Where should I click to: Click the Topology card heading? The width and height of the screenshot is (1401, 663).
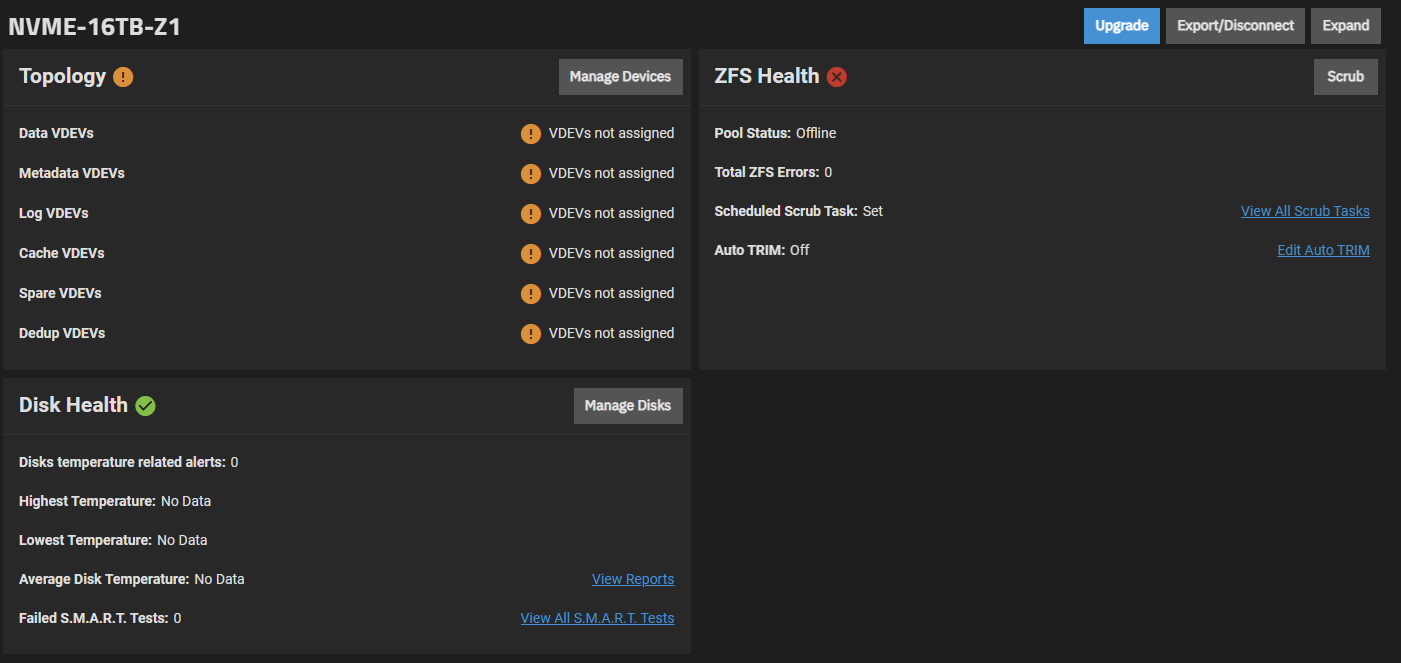click(x=62, y=76)
